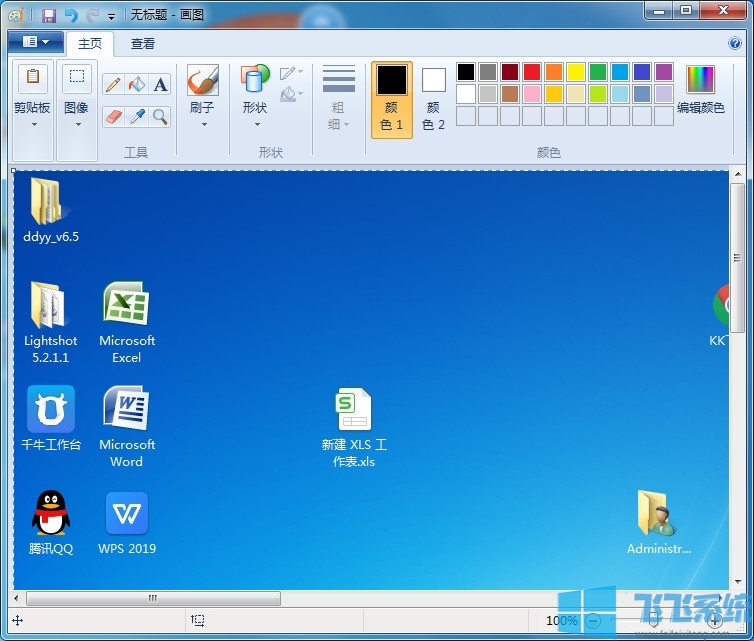Click the horizontal scrollbar left arrow

16,599
